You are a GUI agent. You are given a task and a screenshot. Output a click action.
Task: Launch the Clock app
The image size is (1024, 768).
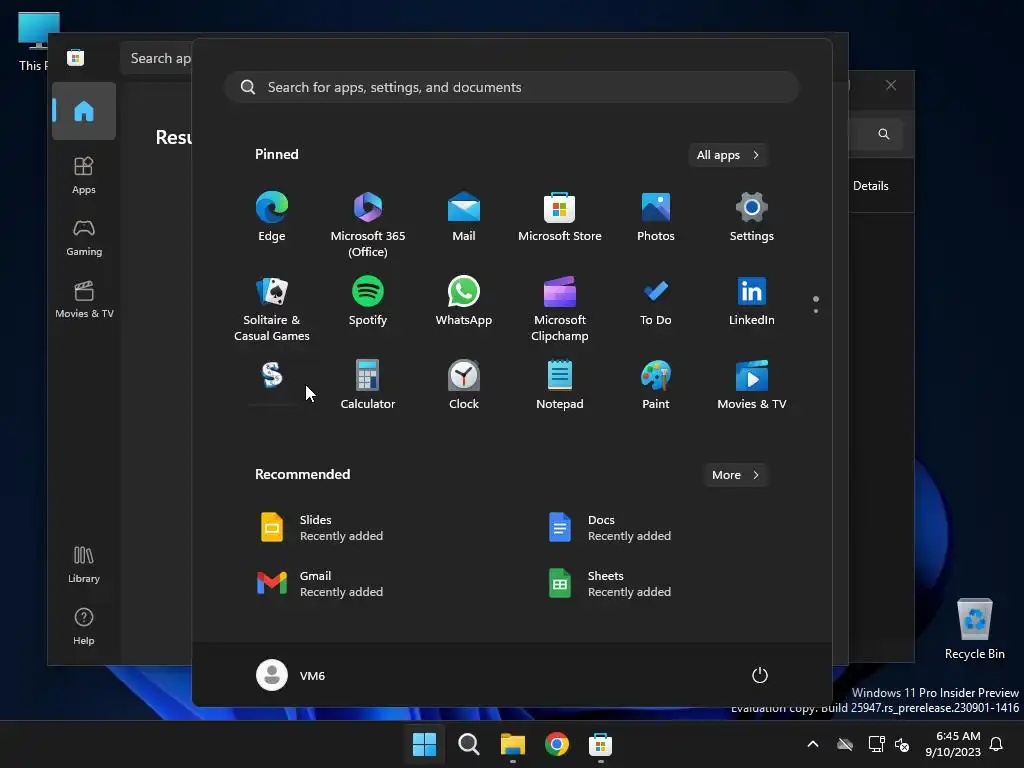click(x=464, y=385)
